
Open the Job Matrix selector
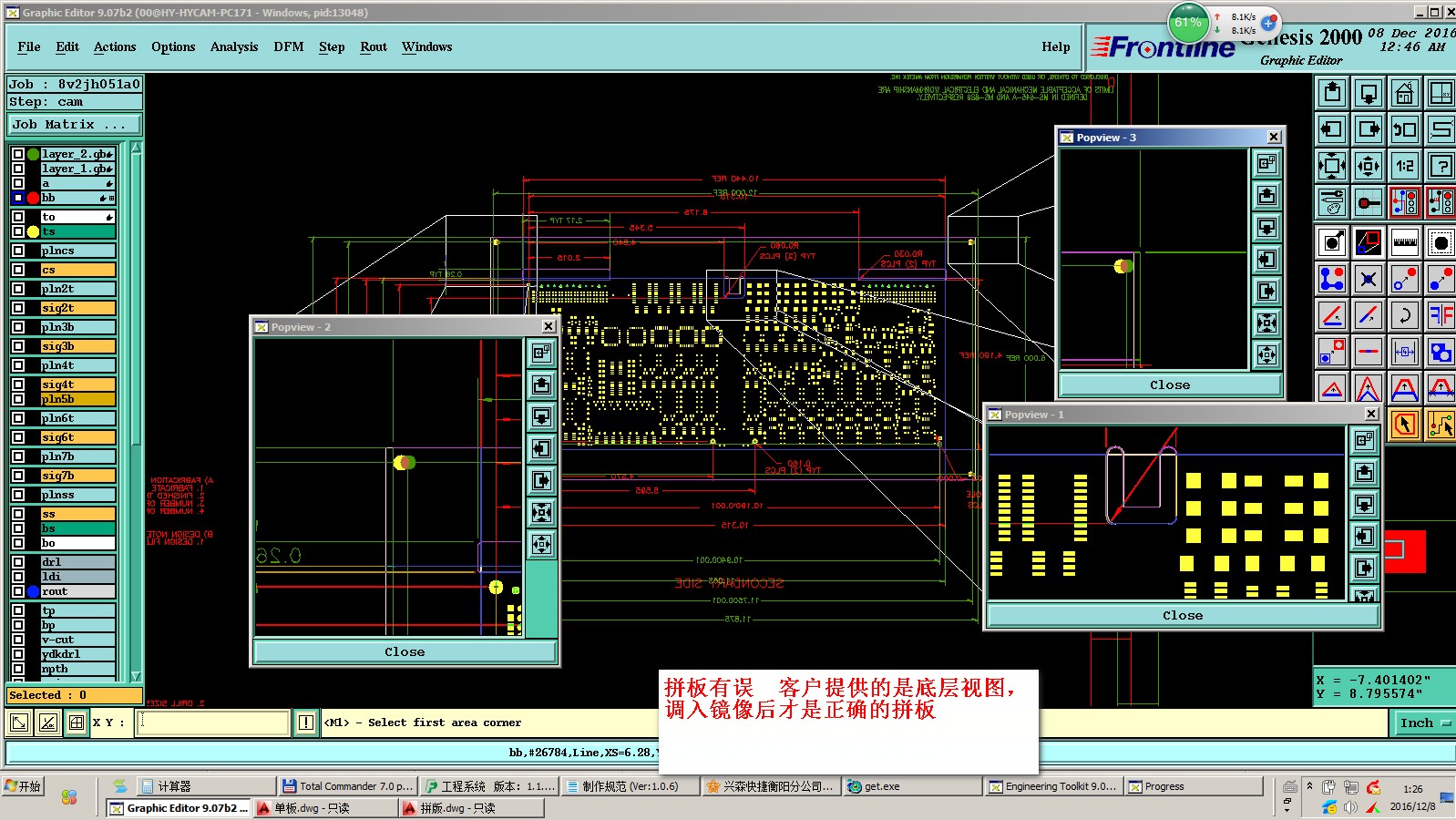[75, 125]
